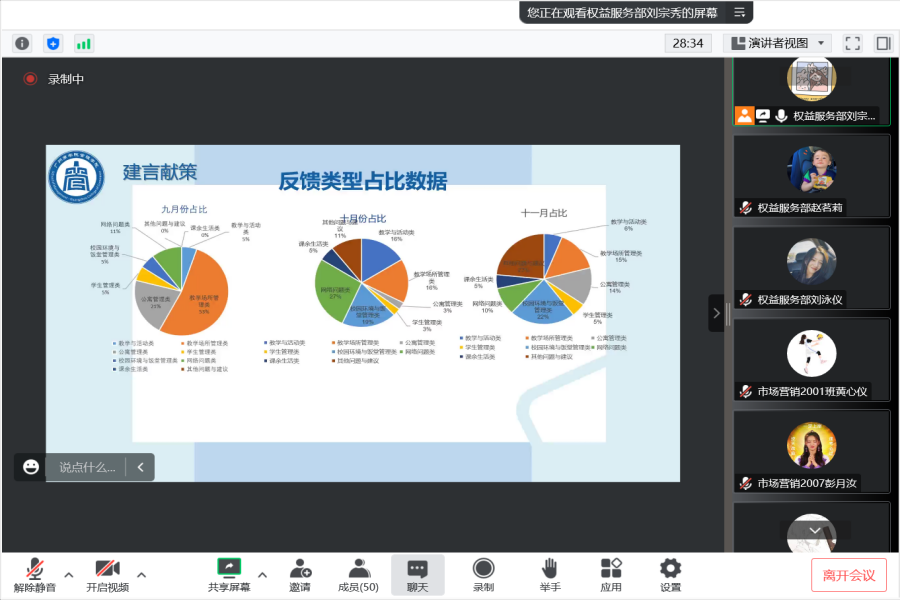Toggle 录制 recording in bottom toolbar
Image resolution: width=900 pixels, height=600 pixels.
click(x=483, y=575)
